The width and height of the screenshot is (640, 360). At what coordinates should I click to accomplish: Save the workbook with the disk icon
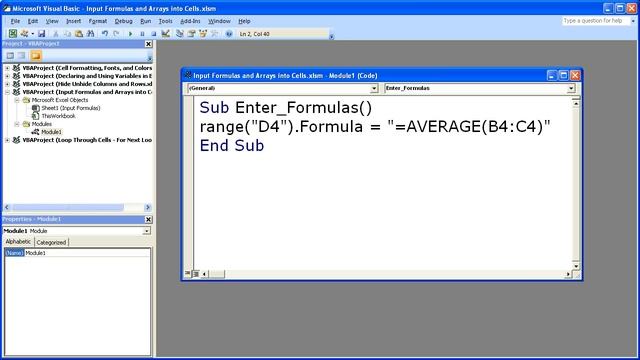point(41,33)
